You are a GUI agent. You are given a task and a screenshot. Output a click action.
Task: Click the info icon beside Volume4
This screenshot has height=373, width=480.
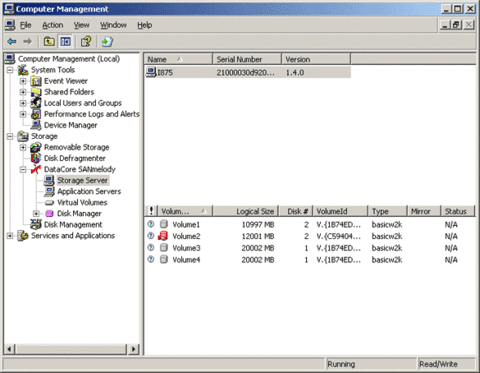click(151, 259)
